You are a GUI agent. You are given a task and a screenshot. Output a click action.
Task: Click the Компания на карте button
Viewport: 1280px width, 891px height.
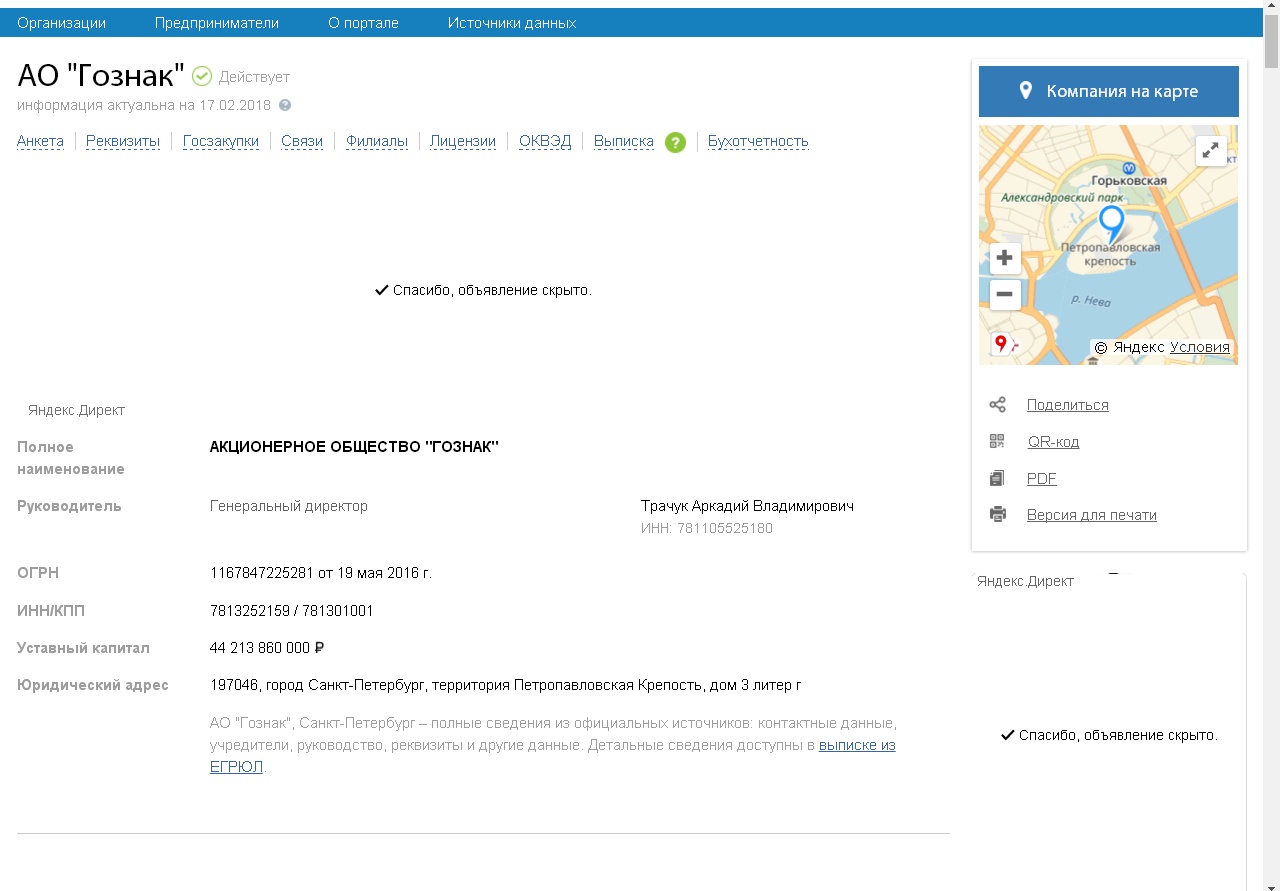1109,91
